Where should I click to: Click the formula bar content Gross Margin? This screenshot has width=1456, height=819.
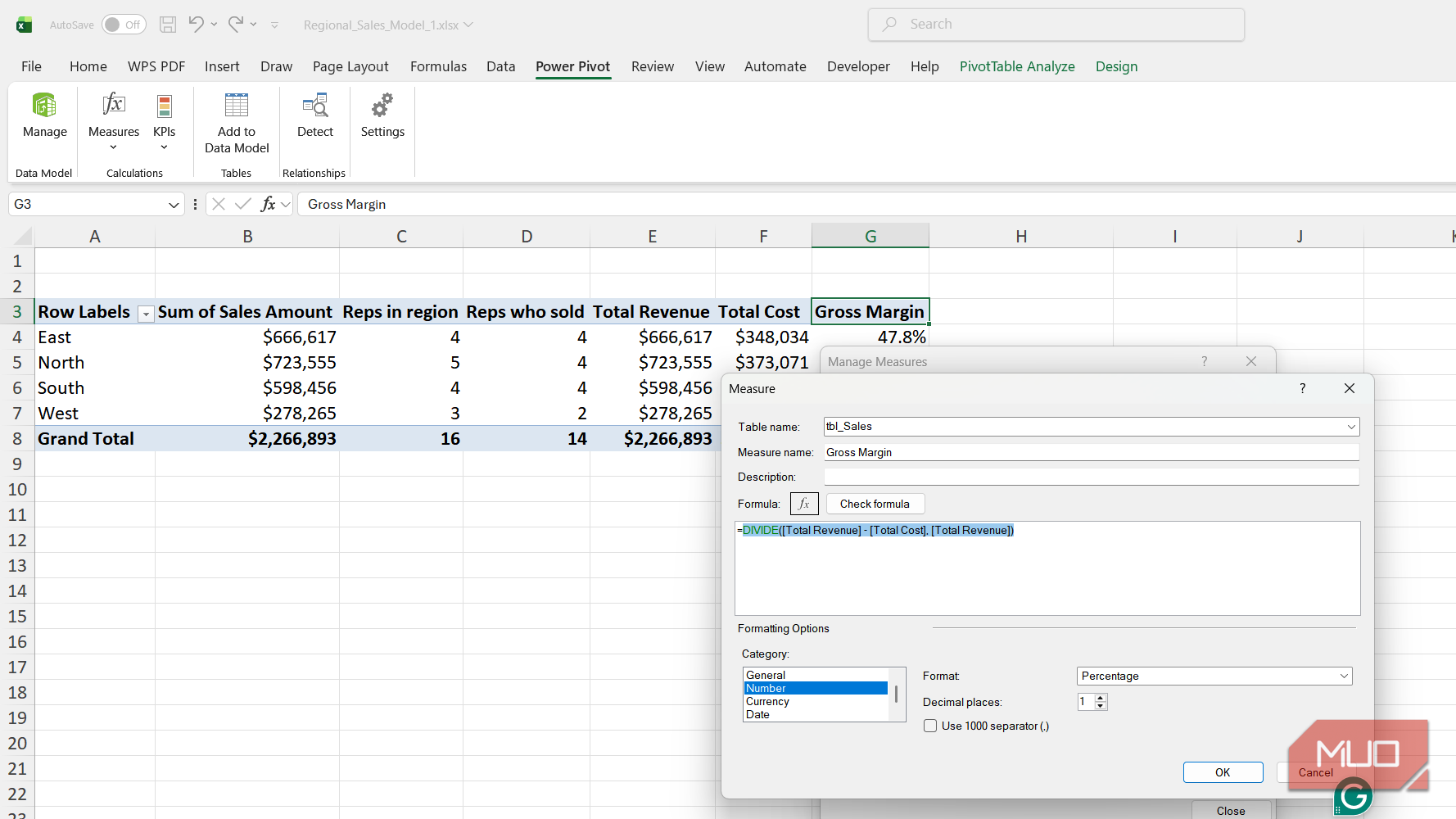pyautogui.click(x=346, y=205)
